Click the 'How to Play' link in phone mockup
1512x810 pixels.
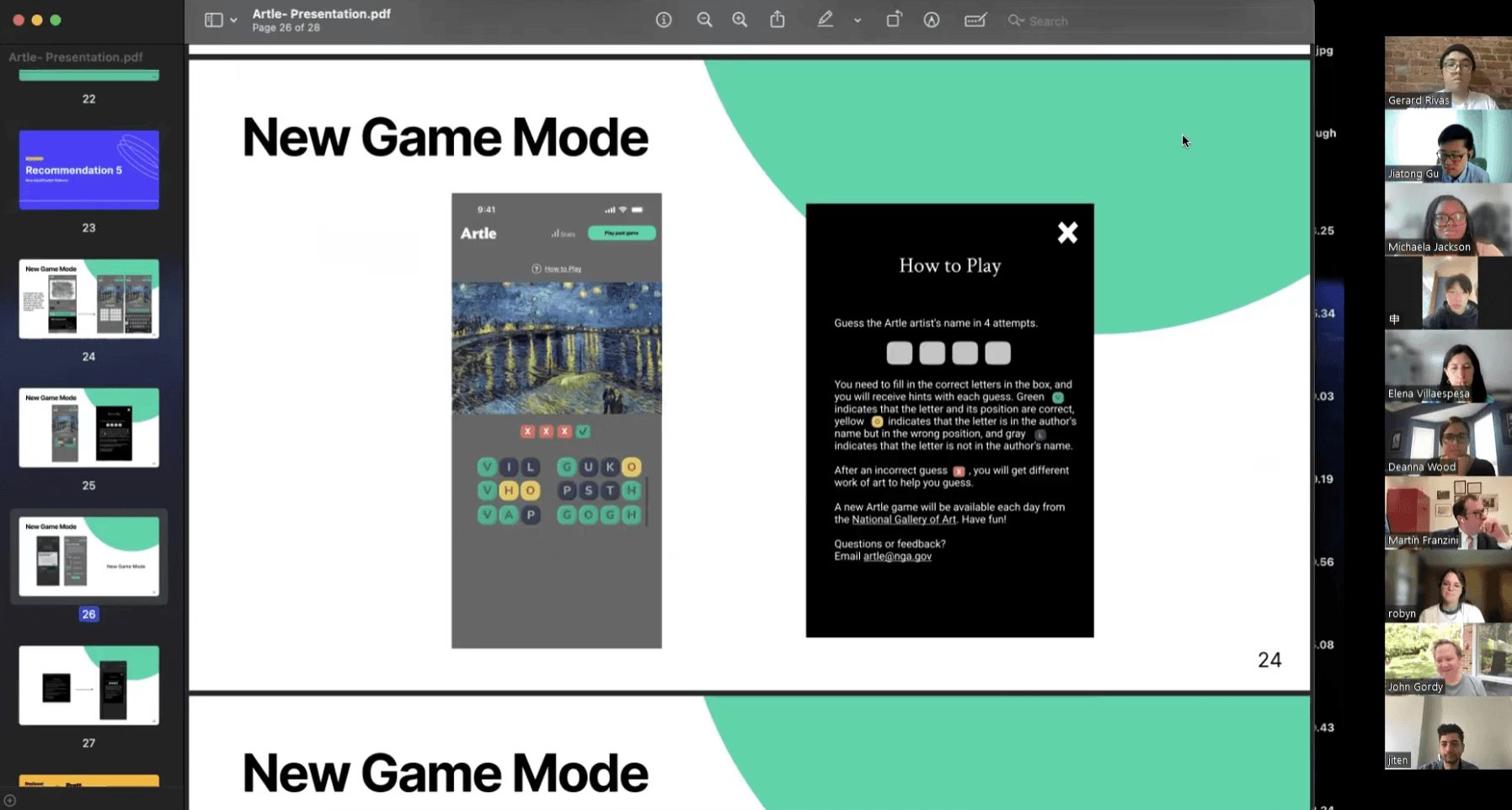pyautogui.click(x=563, y=269)
